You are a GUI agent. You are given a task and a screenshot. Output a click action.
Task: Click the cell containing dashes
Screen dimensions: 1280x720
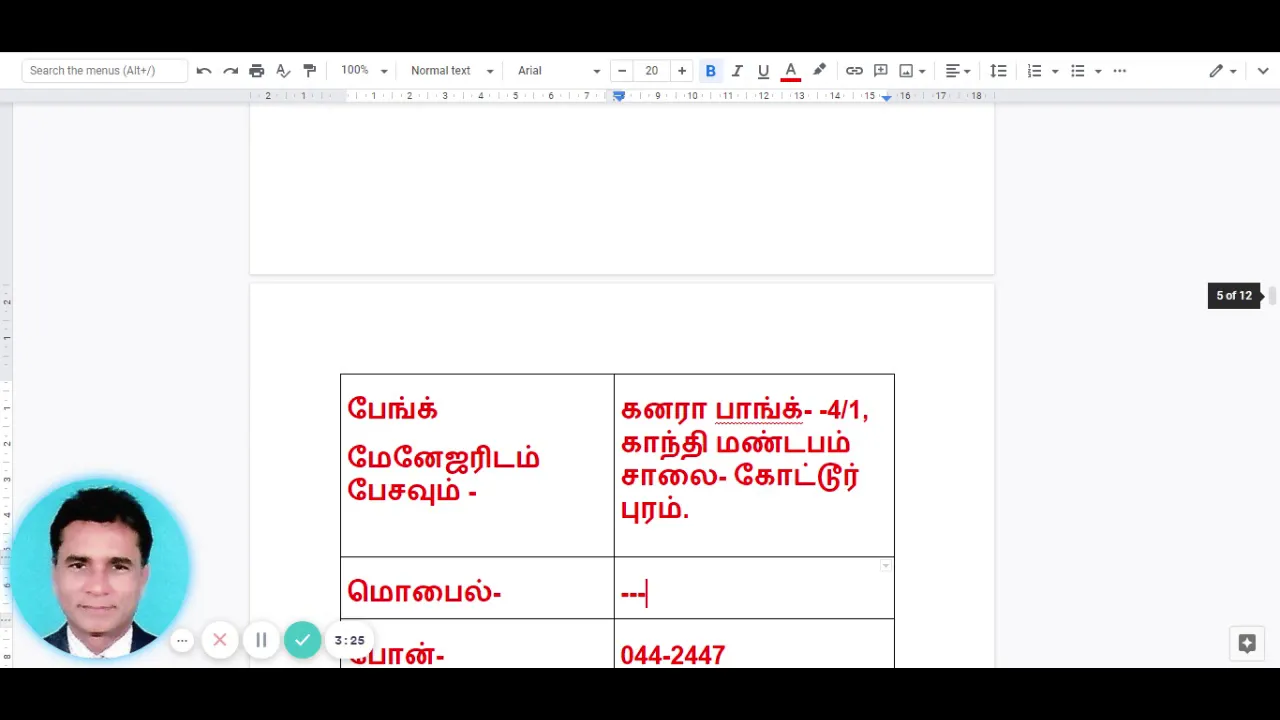point(754,588)
